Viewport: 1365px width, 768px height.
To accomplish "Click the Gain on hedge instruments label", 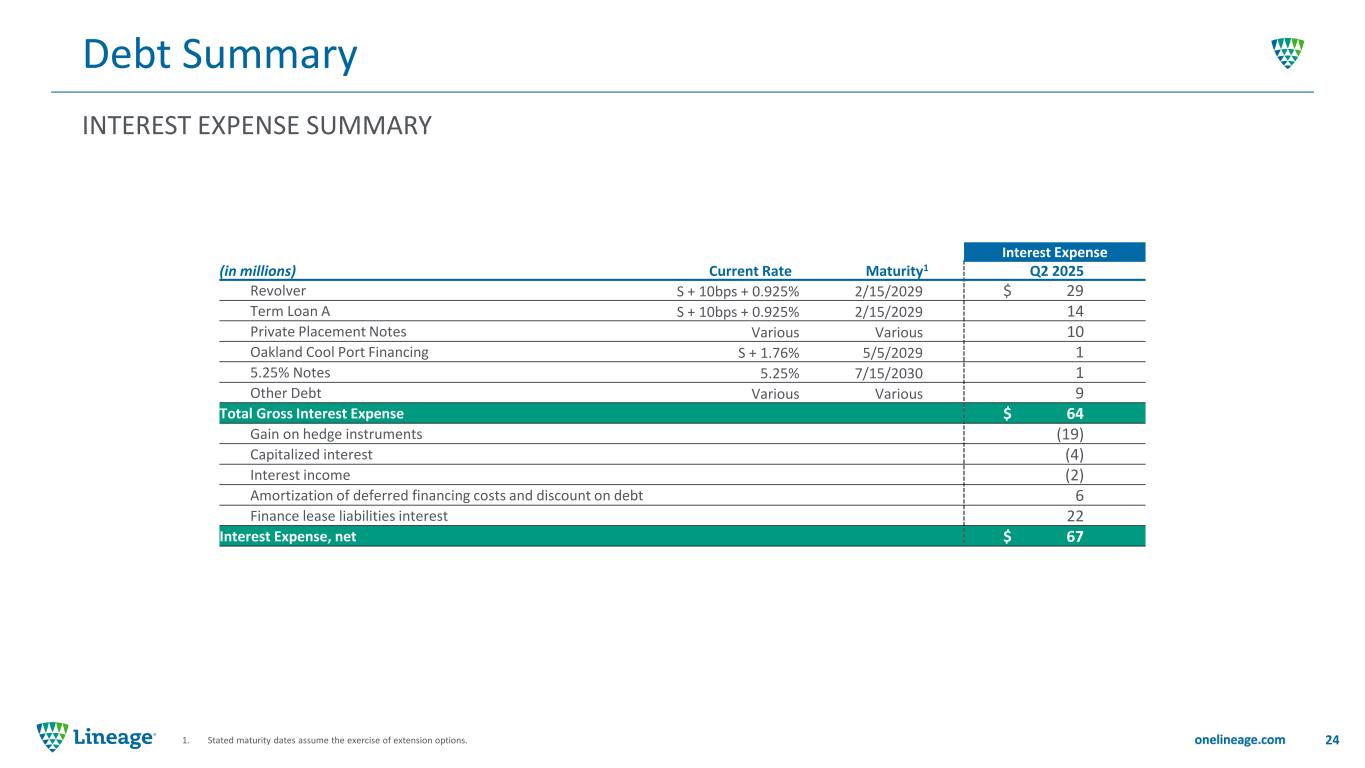I will [x=336, y=434].
